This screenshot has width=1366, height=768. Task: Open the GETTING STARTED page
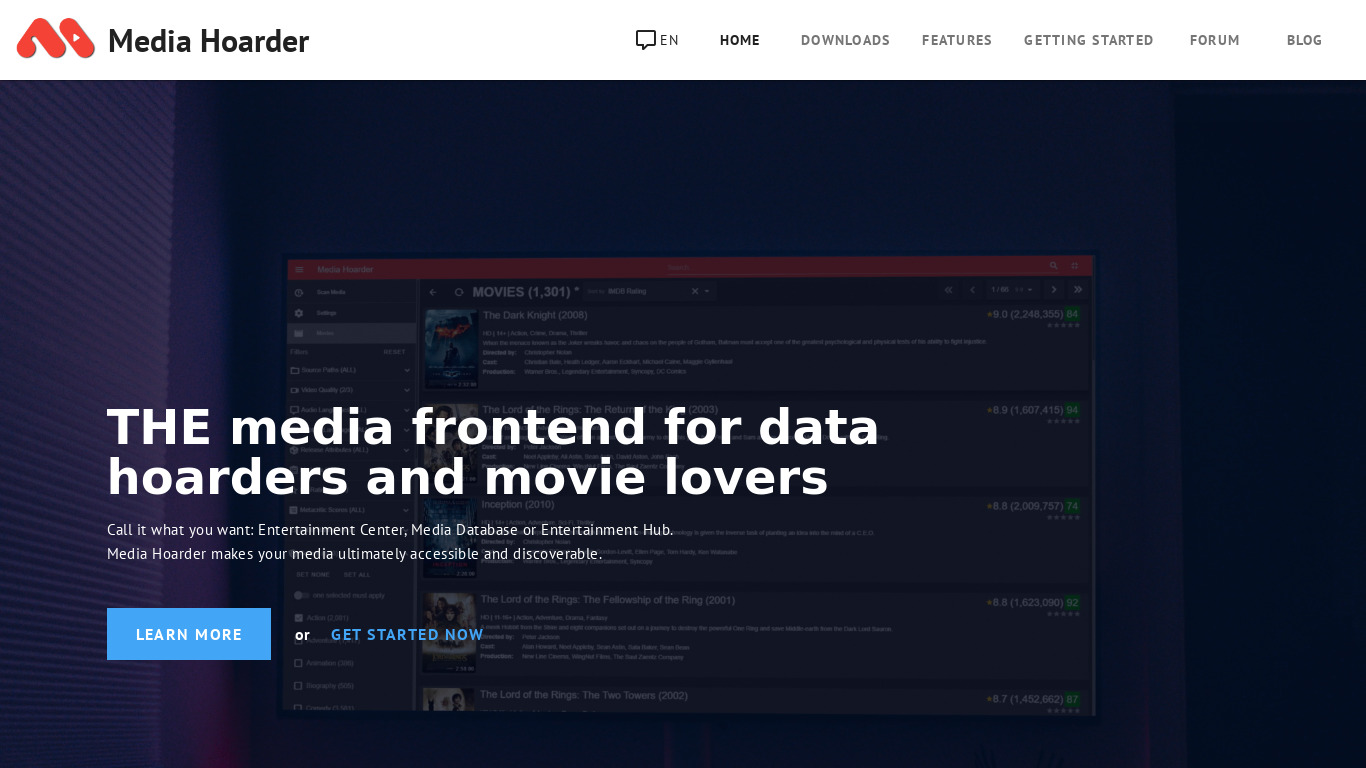[x=1089, y=40]
